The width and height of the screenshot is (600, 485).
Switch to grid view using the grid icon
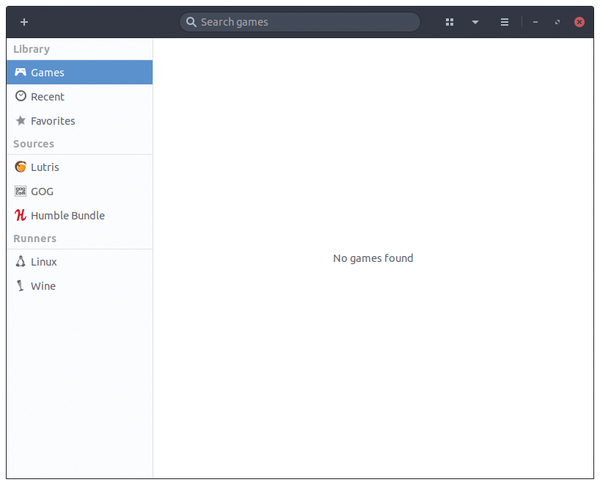coord(450,22)
